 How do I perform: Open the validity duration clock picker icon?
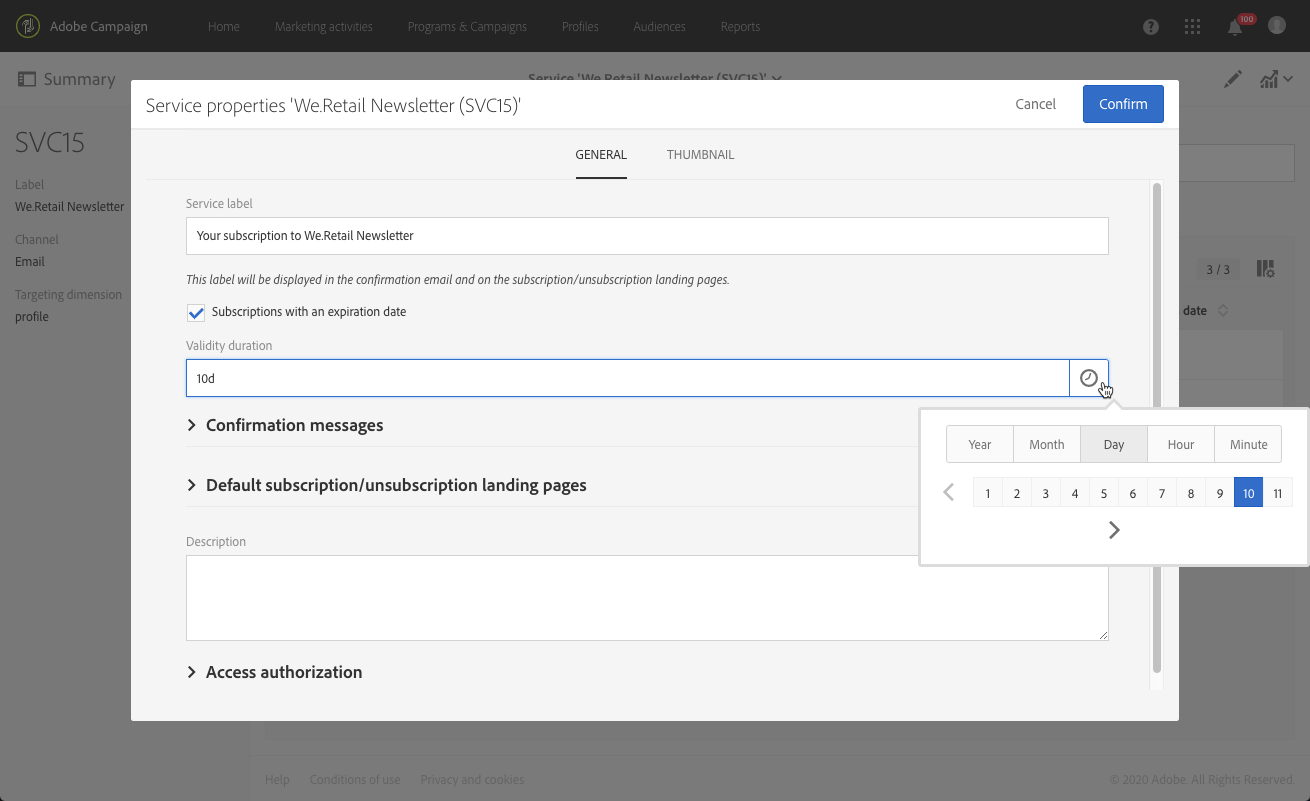(x=1089, y=378)
